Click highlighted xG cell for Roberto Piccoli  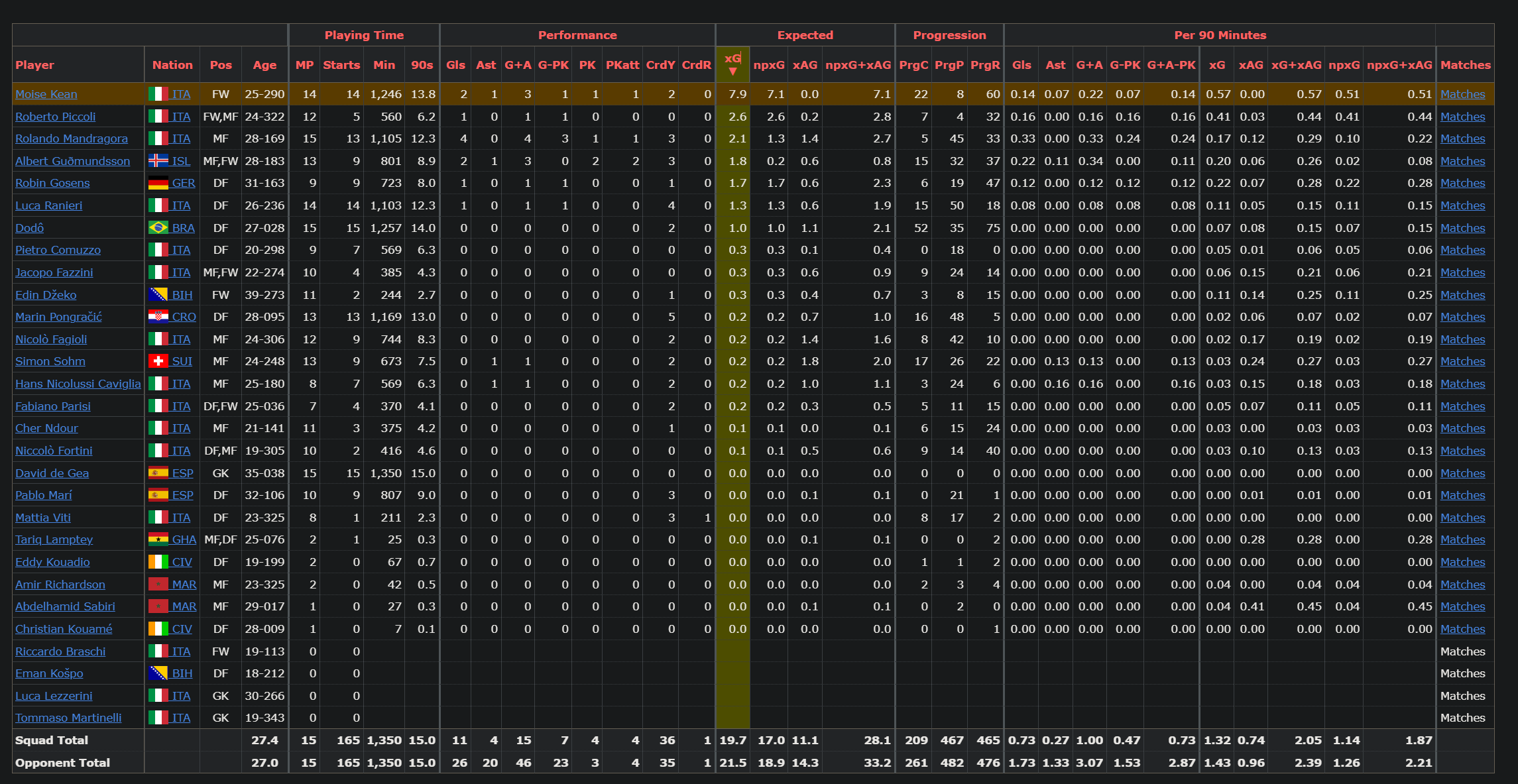click(x=736, y=117)
